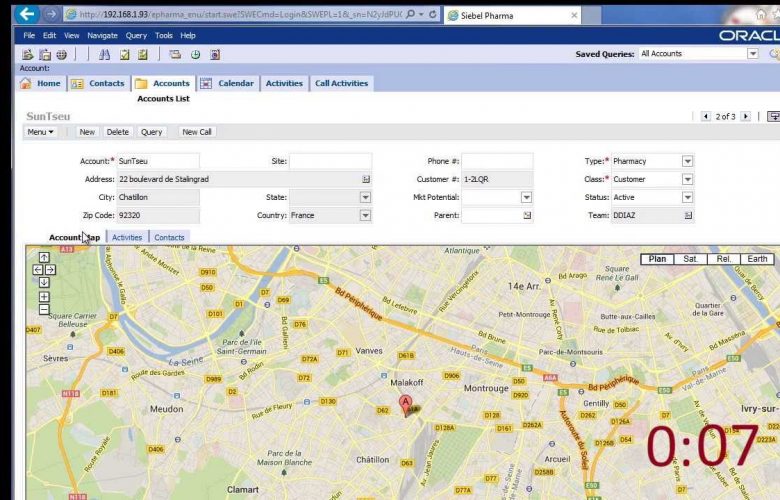Go back with the browser back arrow
780x500 pixels.
tap(27, 14)
